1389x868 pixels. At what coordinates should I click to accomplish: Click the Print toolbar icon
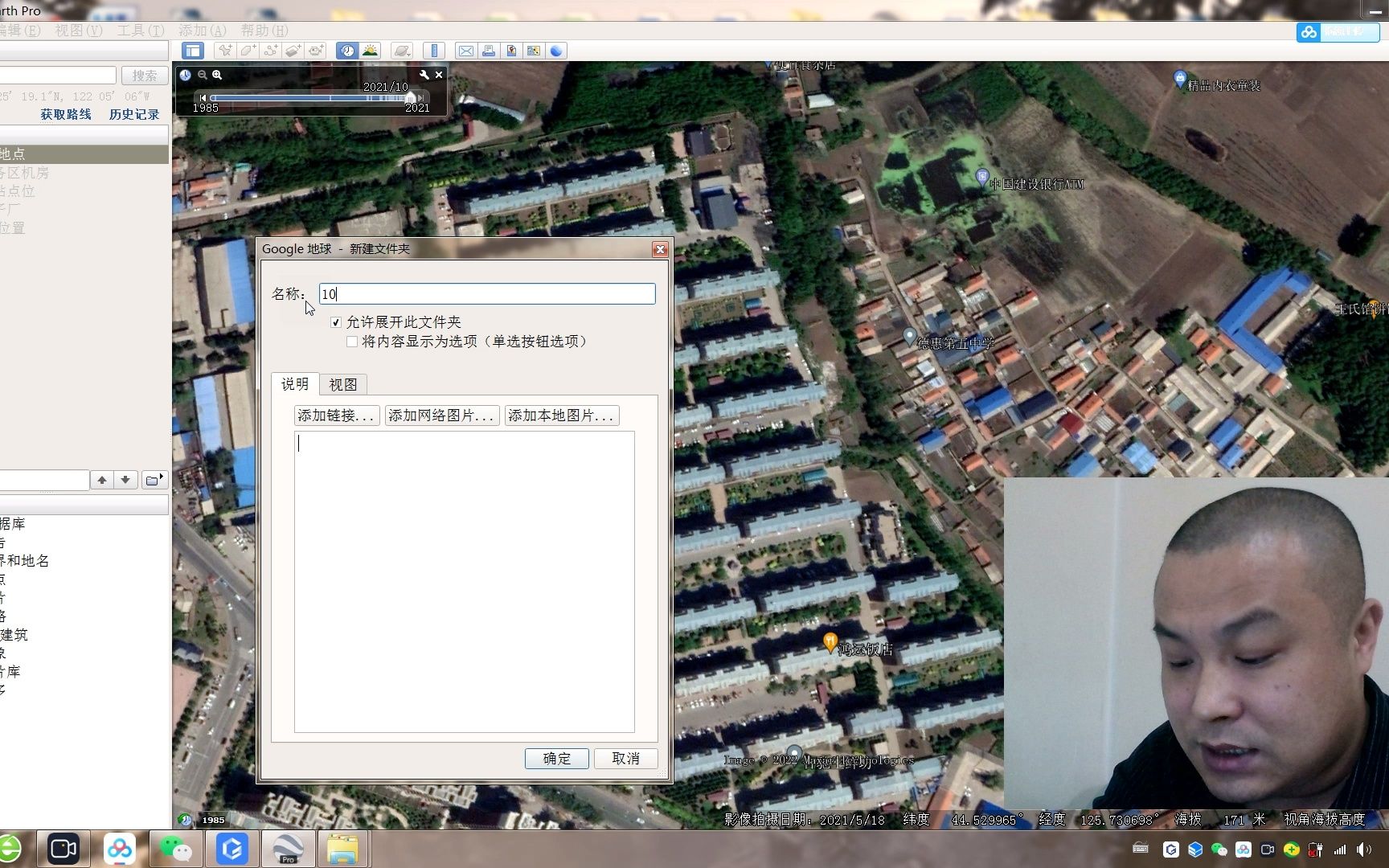point(488,51)
